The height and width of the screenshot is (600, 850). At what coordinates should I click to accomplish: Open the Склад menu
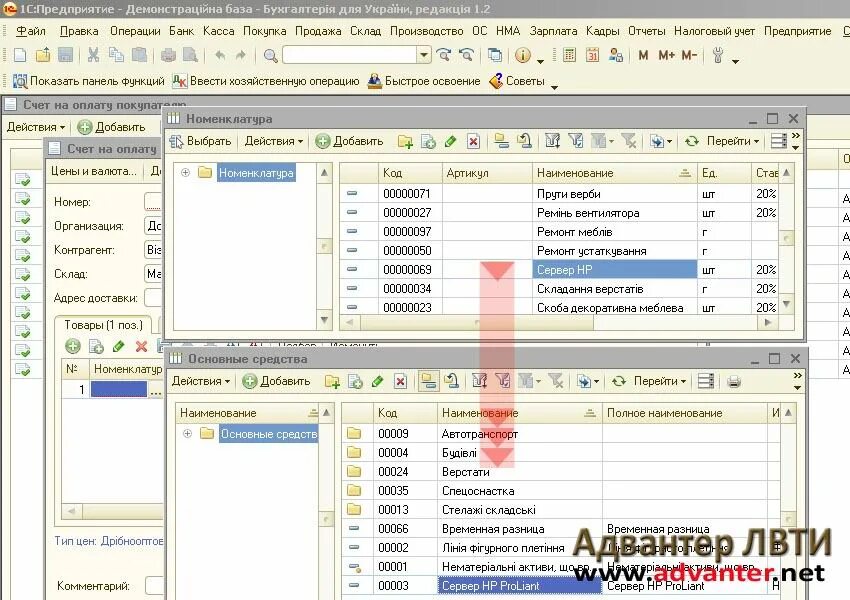pyautogui.click(x=366, y=31)
